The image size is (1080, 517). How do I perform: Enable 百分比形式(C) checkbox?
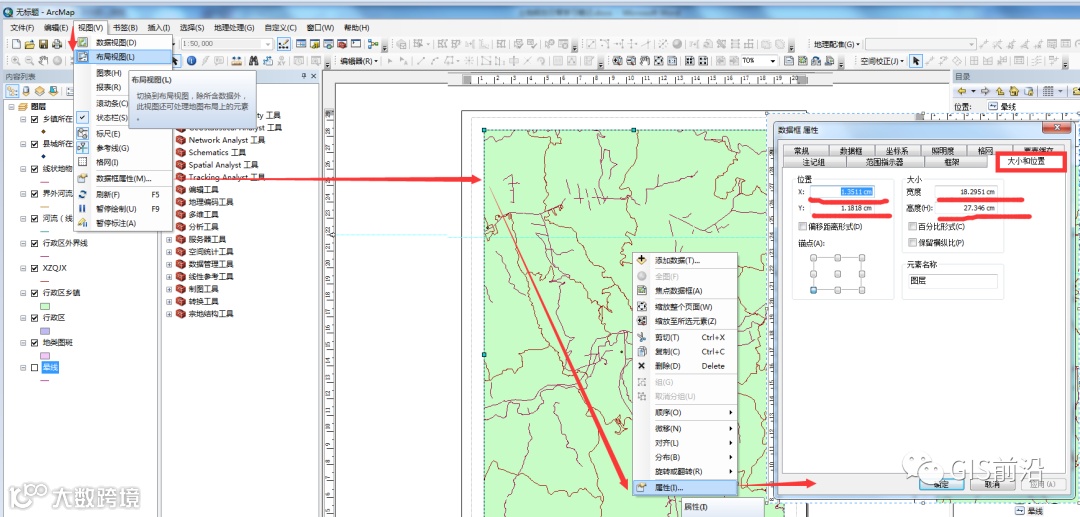coord(913,226)
